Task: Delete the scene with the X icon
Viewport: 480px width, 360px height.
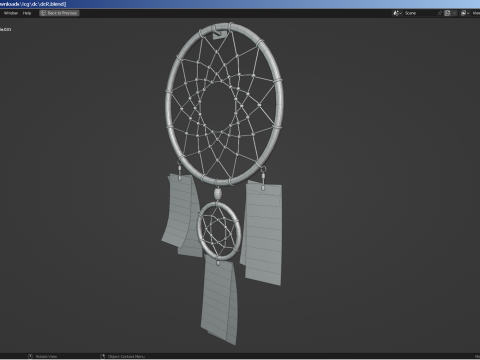Action: [x=454, y=13]
